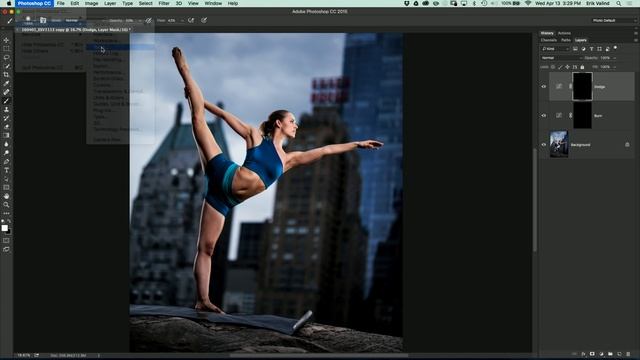Select the Move tool
Viewport: 640px width, 360px height.
click(x=6, y=40)
